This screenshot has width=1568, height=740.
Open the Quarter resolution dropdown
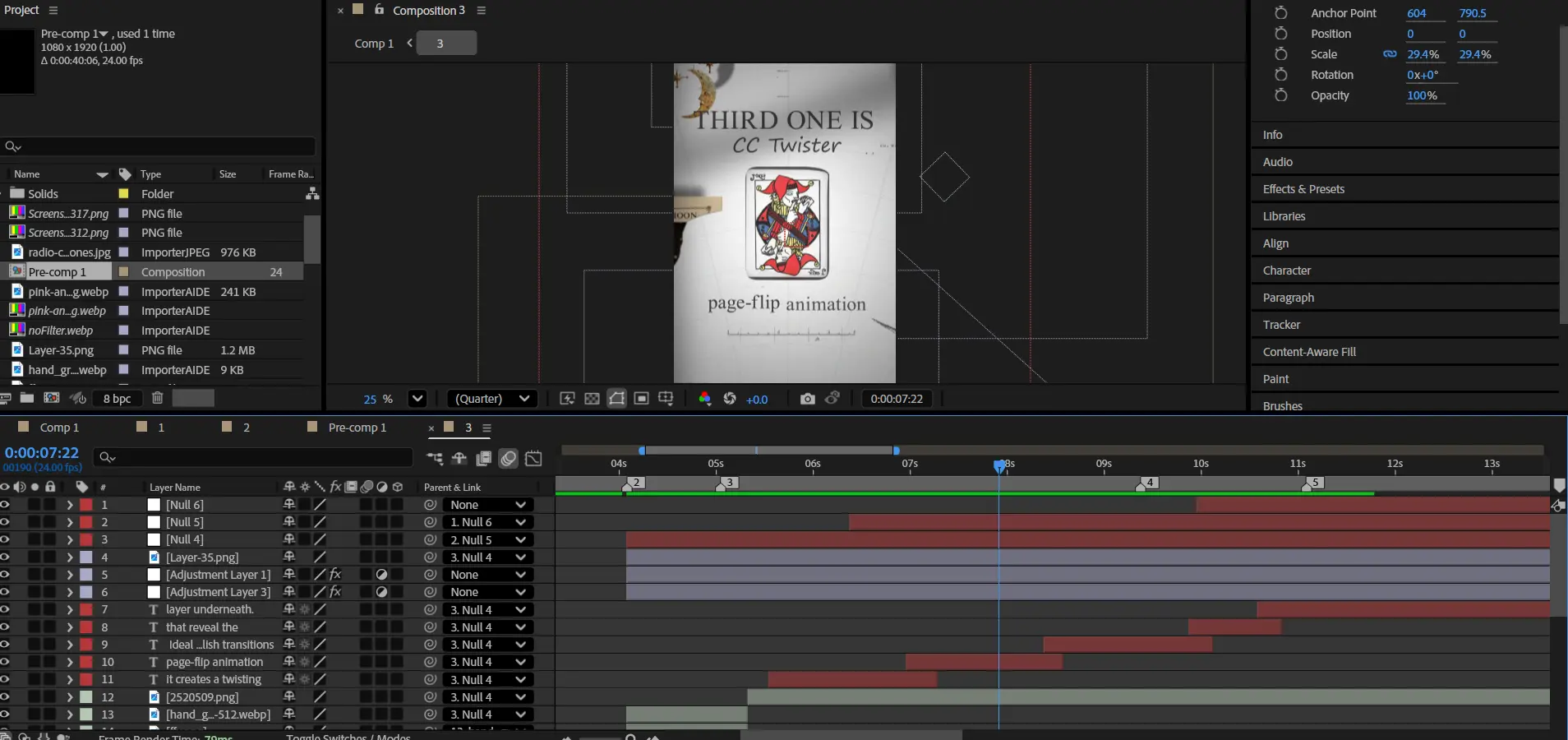coord(492,399)
